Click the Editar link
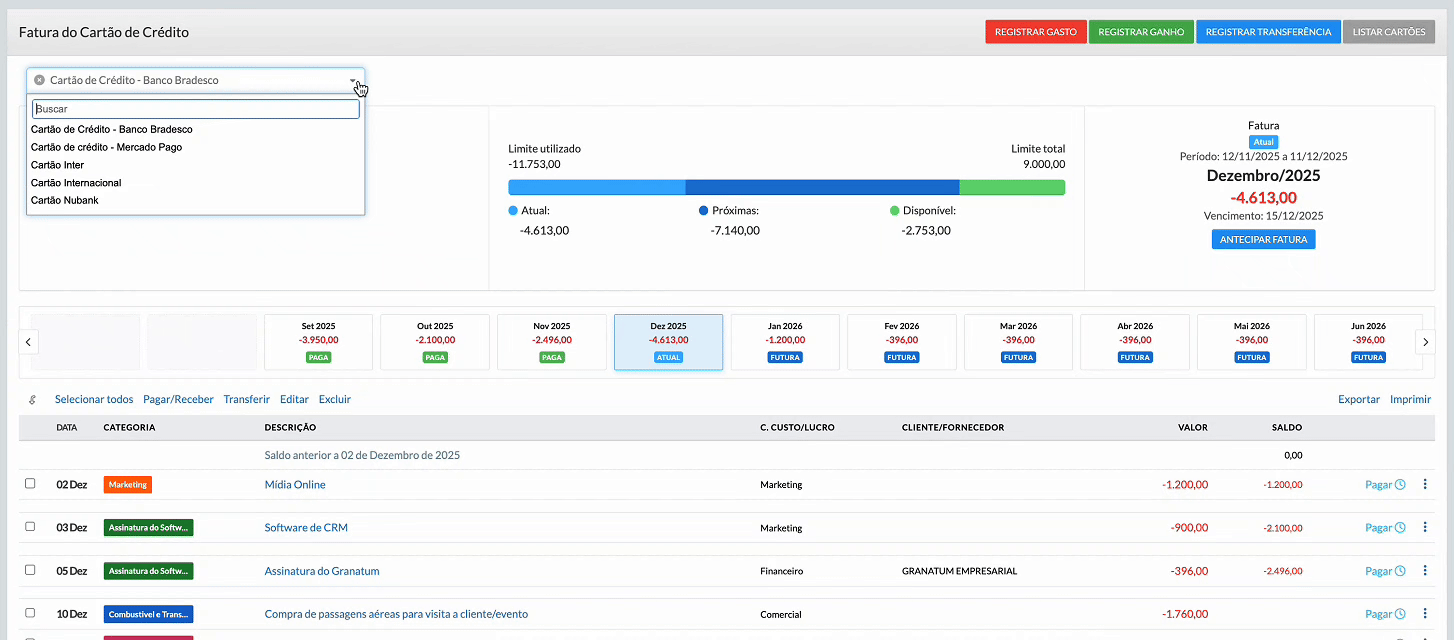 click(x=294, y=399)
